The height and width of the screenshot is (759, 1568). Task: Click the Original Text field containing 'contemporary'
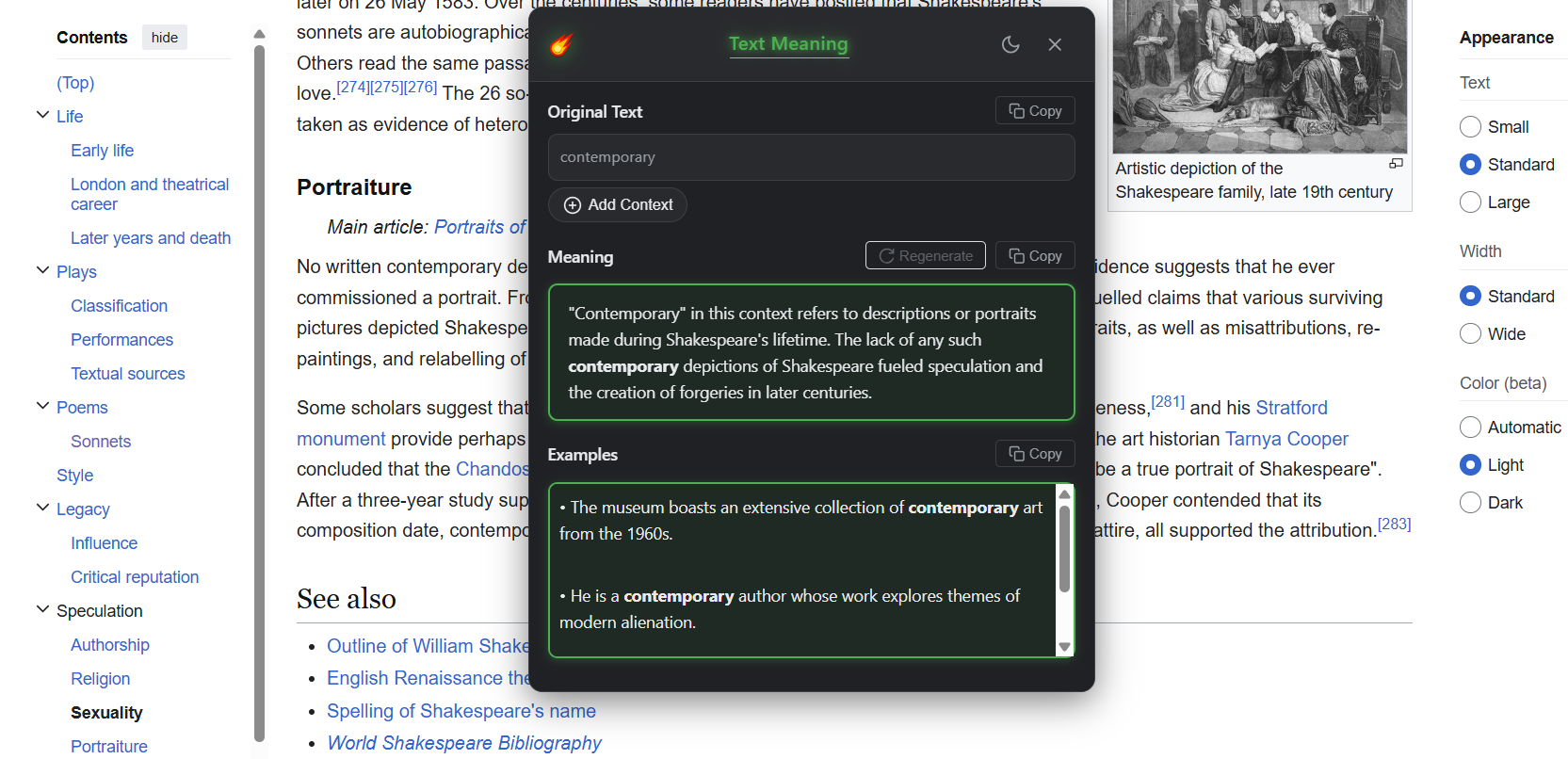click(811, 157)
